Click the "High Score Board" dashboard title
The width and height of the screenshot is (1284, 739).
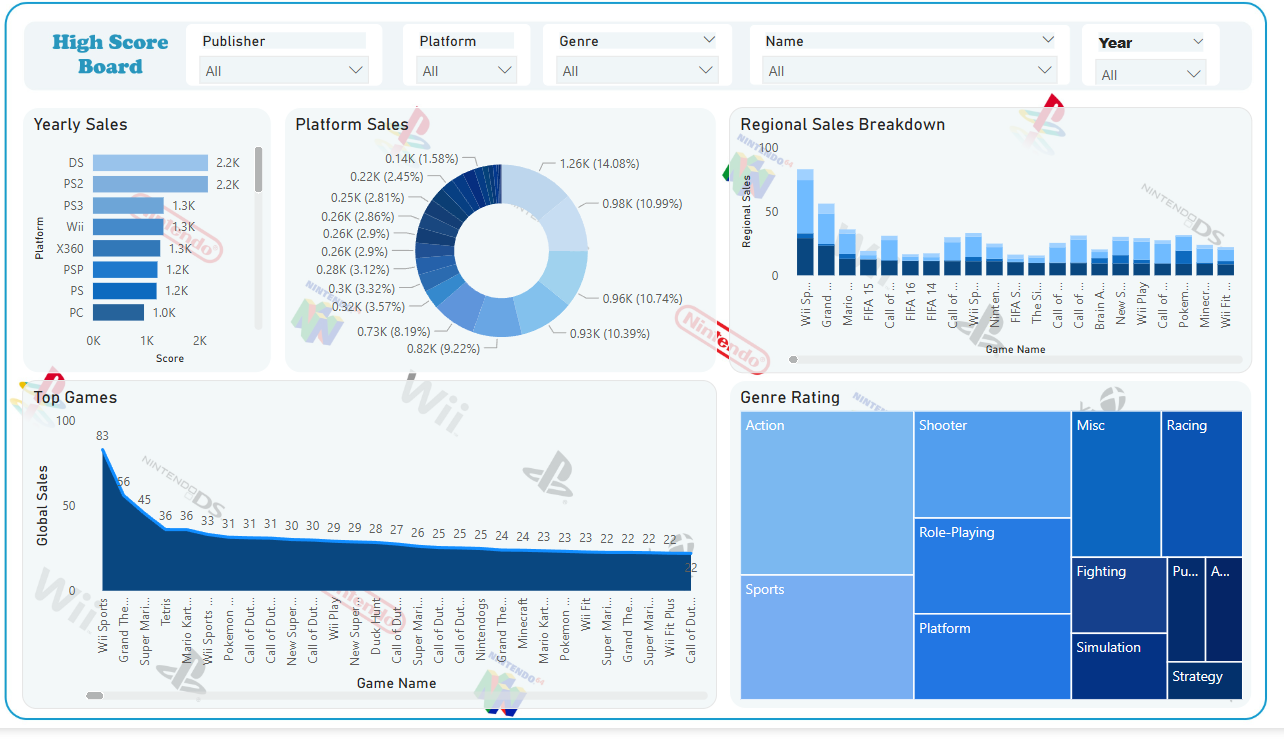pos(110,54)
